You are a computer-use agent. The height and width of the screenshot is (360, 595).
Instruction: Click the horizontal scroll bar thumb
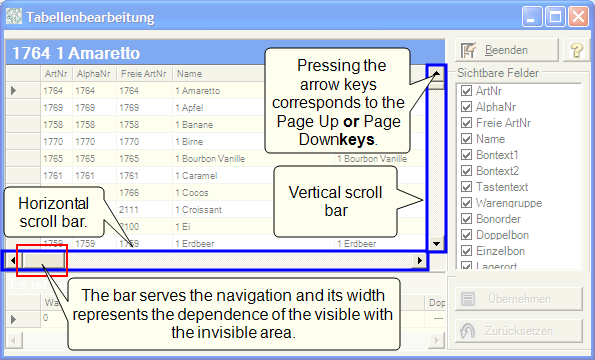point(43,261)
